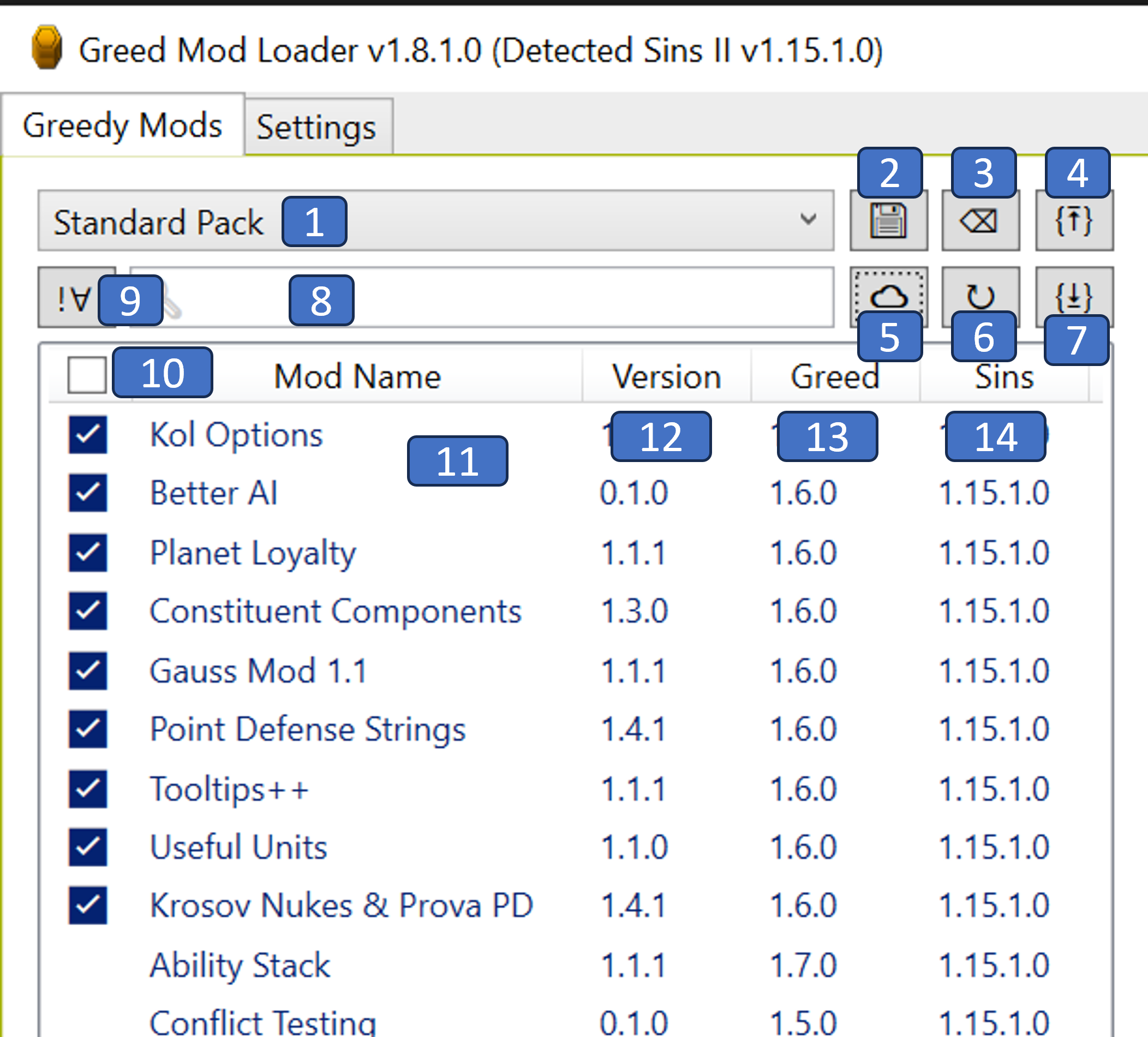Select the Kol Options mod name
This screenshot has height=1037, width=1148.
coord(236,436)
